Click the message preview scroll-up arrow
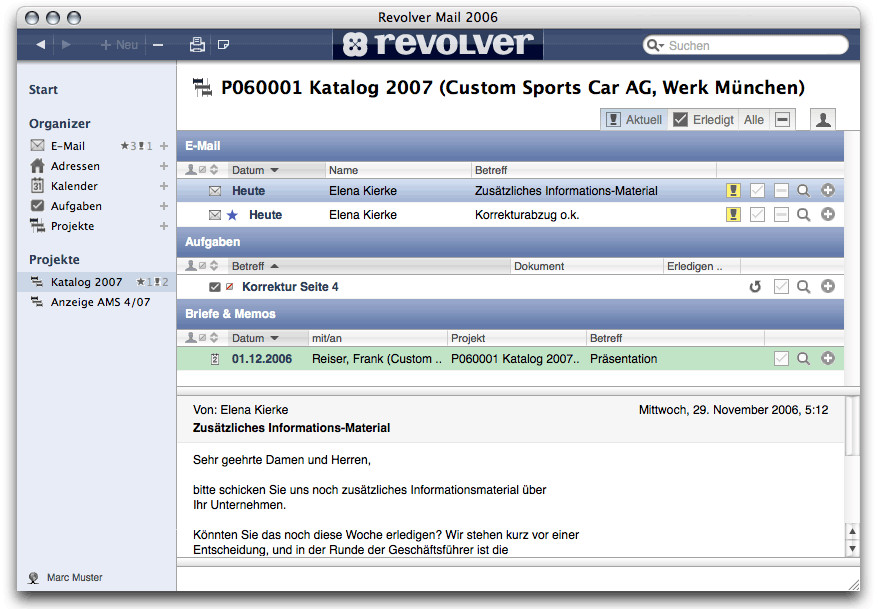The width and height of the screenshot is (878, 609). (x=852, y=531)
